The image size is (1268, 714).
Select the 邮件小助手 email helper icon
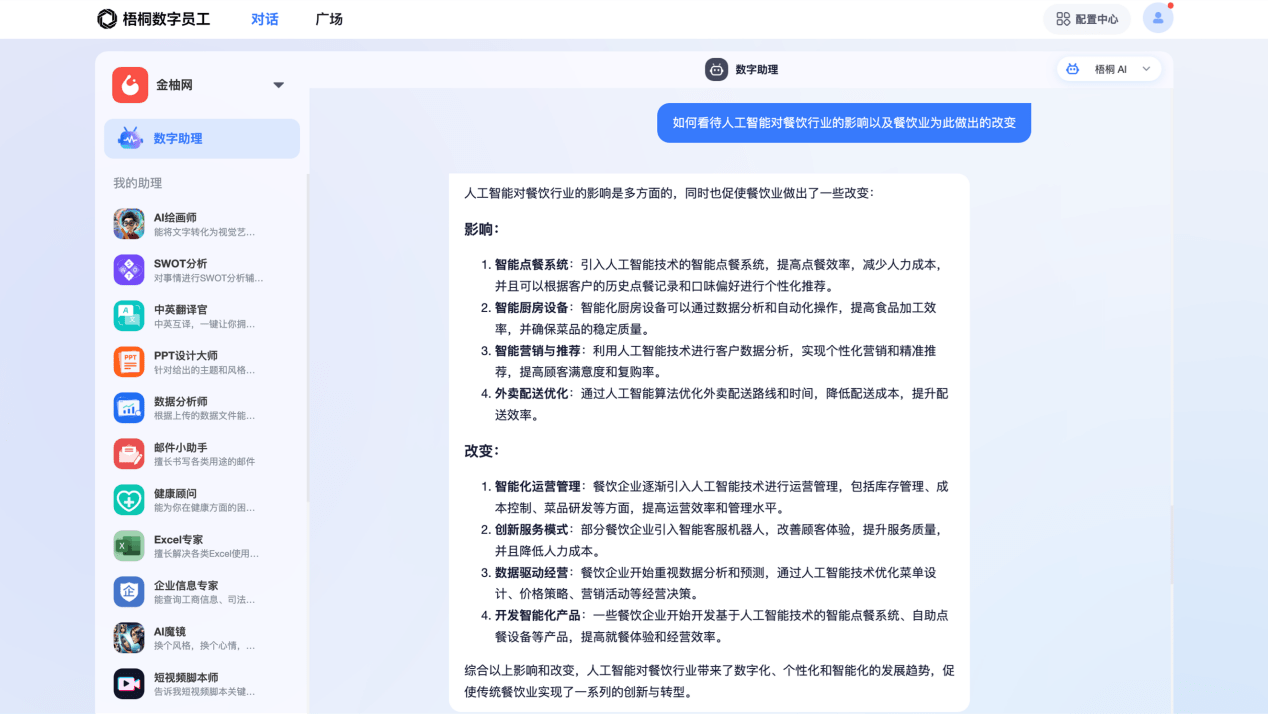click(x=129, y=453)
